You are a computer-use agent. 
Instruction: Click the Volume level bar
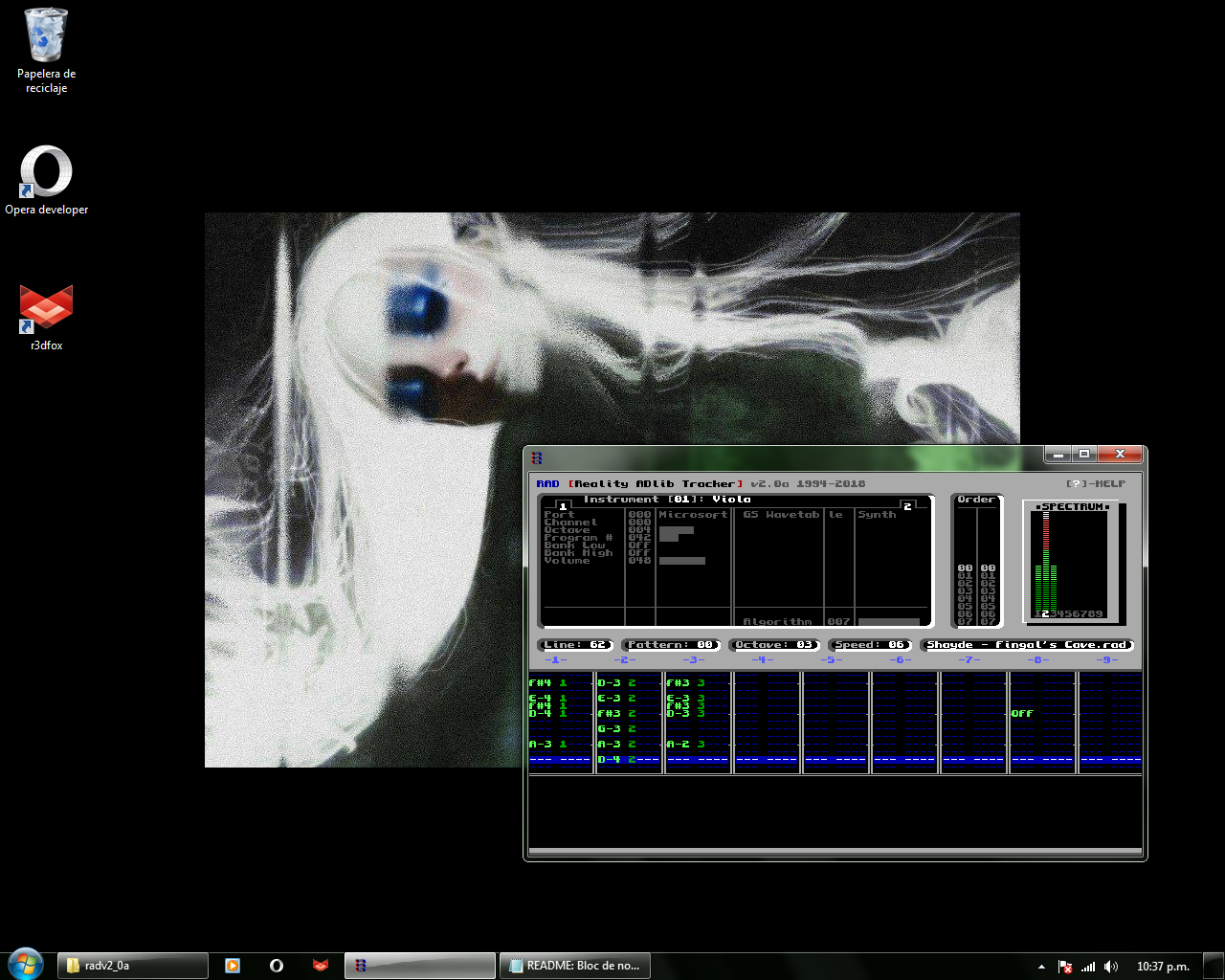pyautogui.click(x=681, y=561)
